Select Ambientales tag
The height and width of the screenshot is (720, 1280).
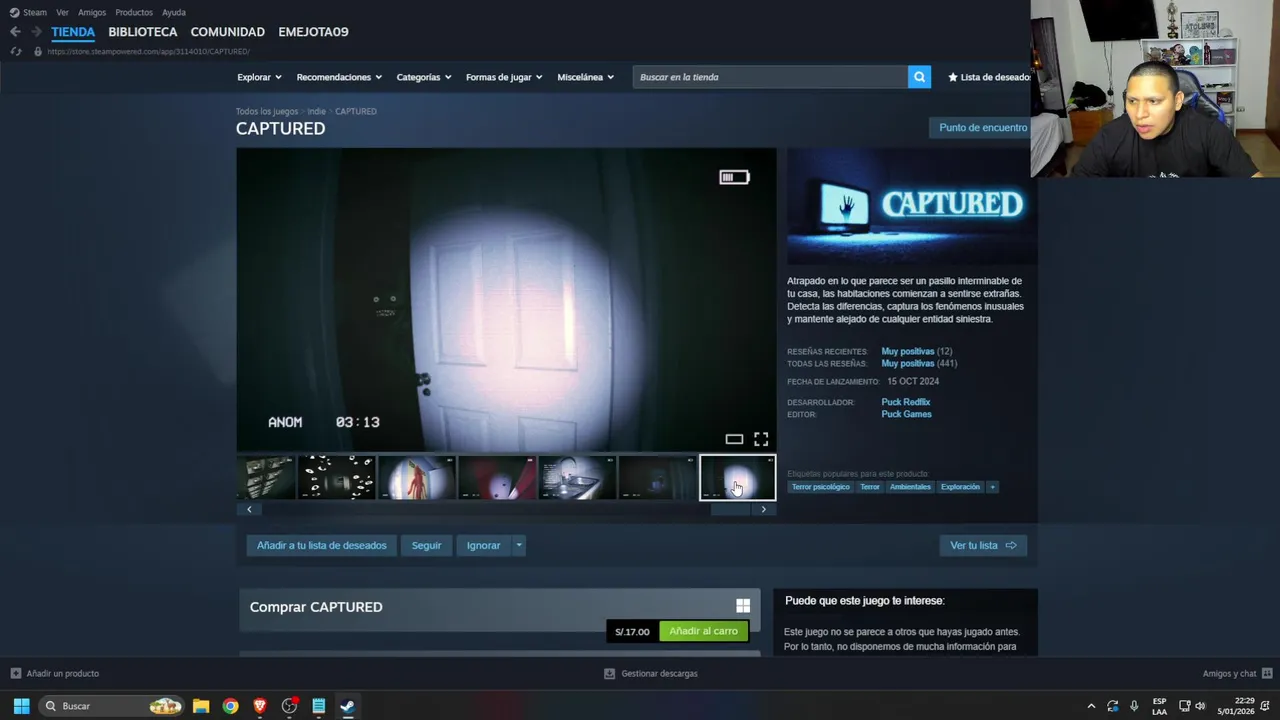[x=910, y=487]
